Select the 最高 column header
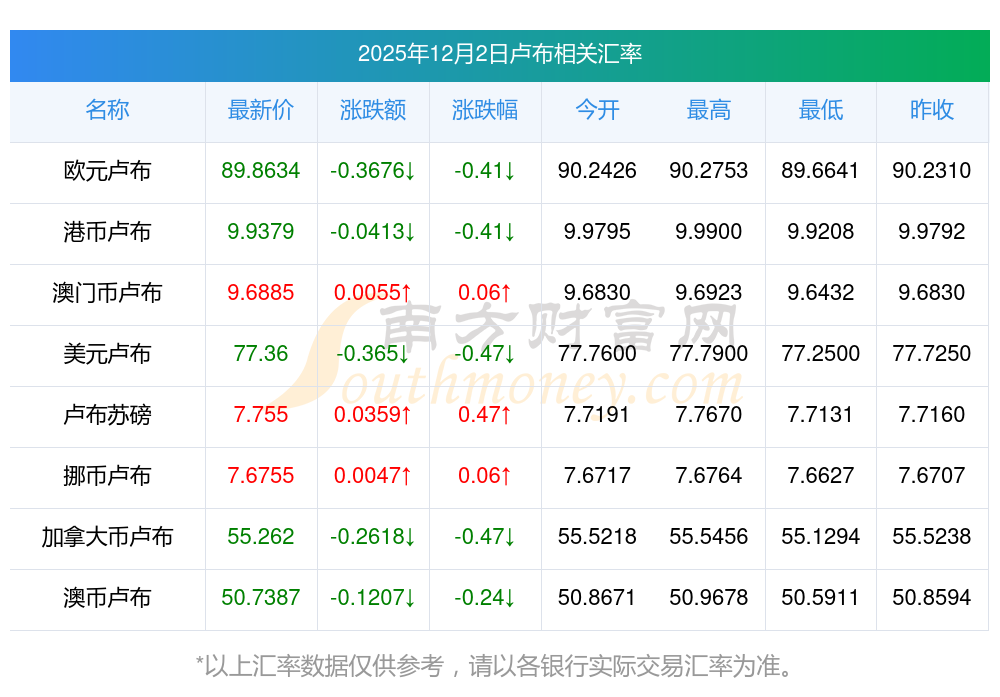Viewport: 1000px width, 697px height. click(709, 110)
